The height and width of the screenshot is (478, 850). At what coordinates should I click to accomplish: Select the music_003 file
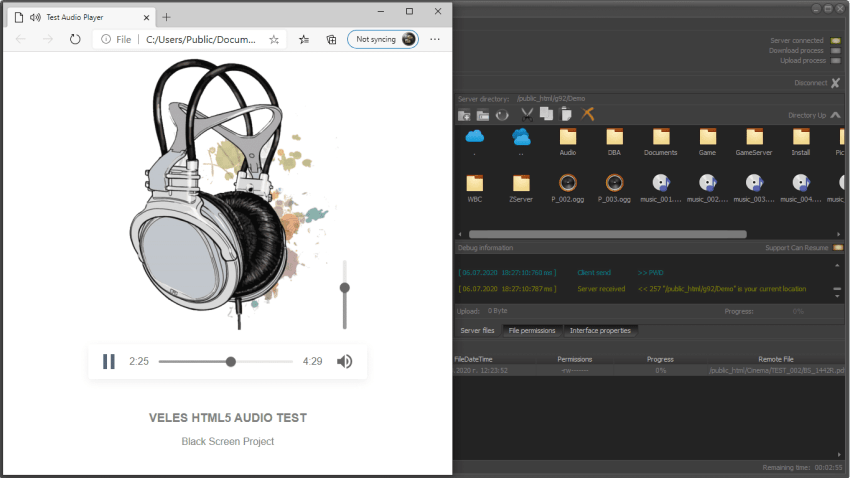click(x=754, y=189)
